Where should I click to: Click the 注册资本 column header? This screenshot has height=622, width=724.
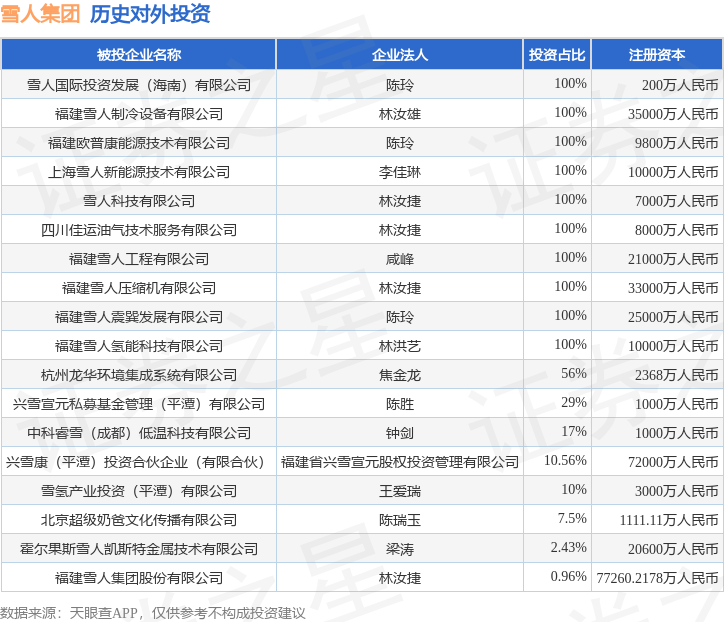657,55
